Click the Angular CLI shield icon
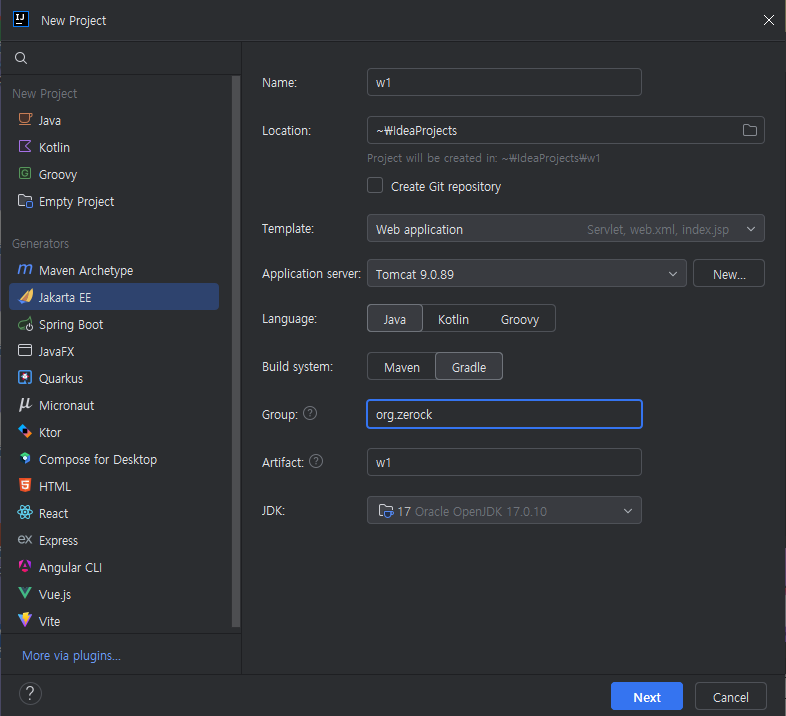Viewport: 786px width, 716px height. click(25, 566)
